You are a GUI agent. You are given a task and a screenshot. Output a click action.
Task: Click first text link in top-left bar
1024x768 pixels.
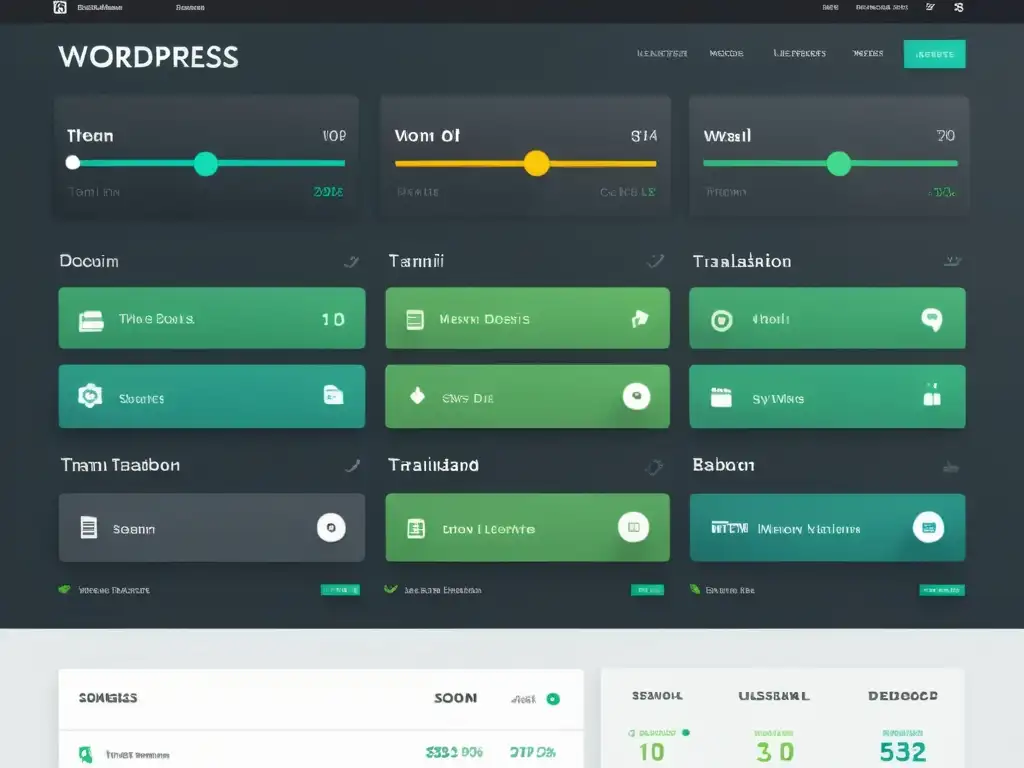[x=100, y=8]
